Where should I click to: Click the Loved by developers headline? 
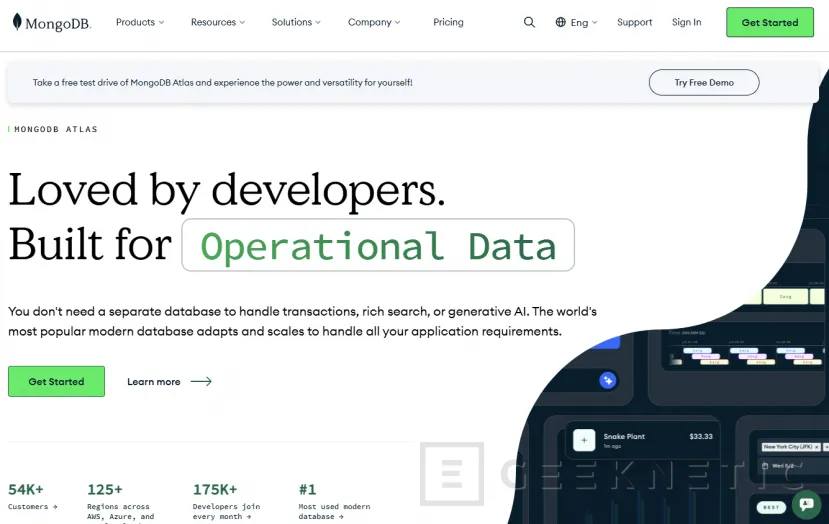point(227,190)
